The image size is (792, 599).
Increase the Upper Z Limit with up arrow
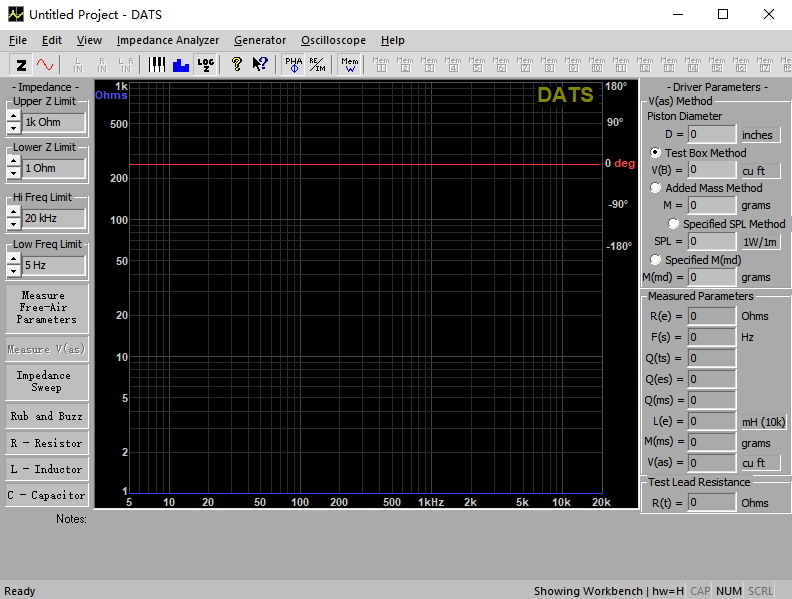[x=13, y=116]
